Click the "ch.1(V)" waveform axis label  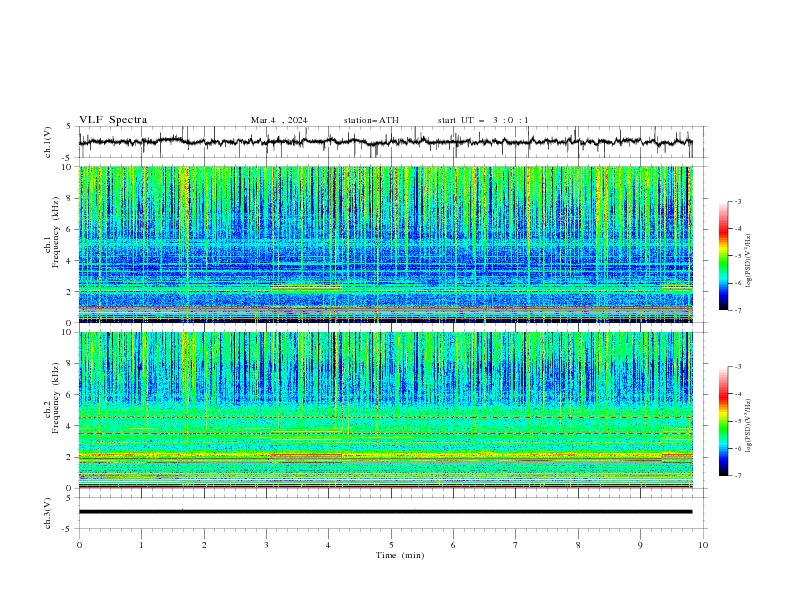pos(48,142)
